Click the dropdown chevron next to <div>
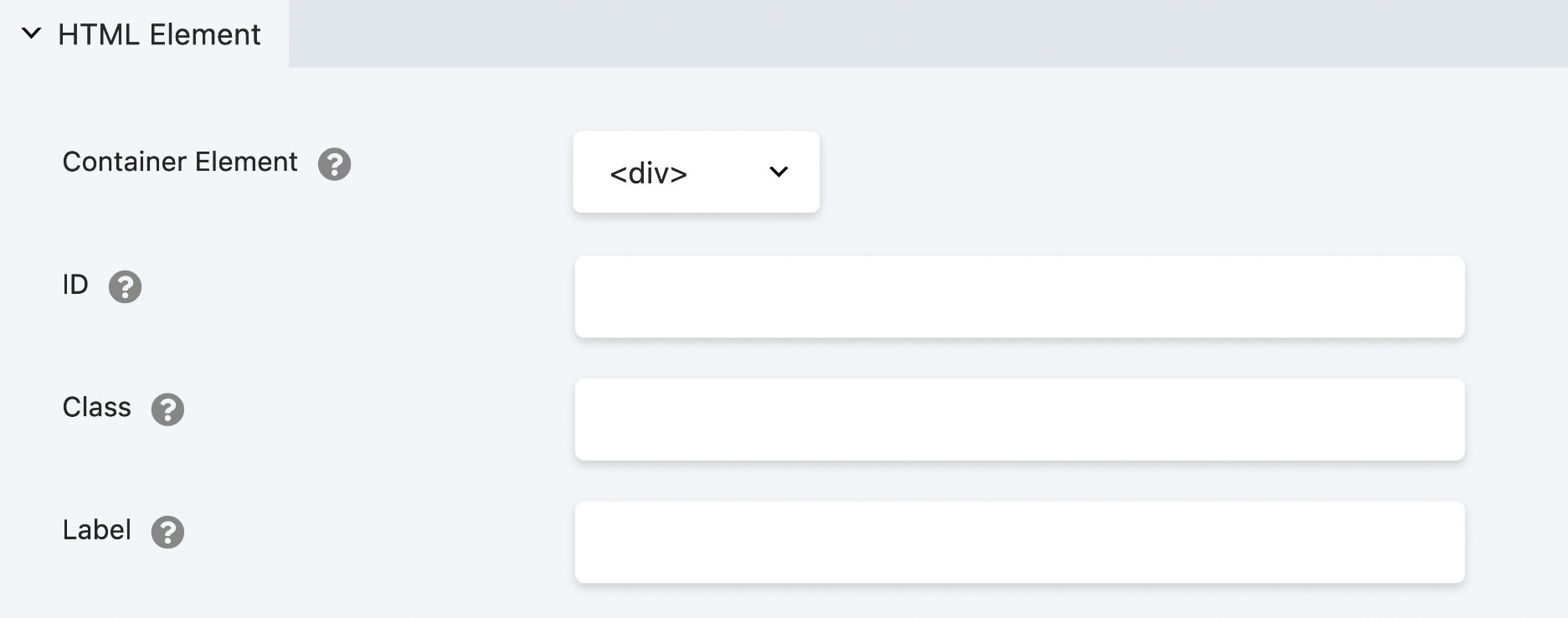The height and width of the screenshot is (618, 1568). click(779, 172)
